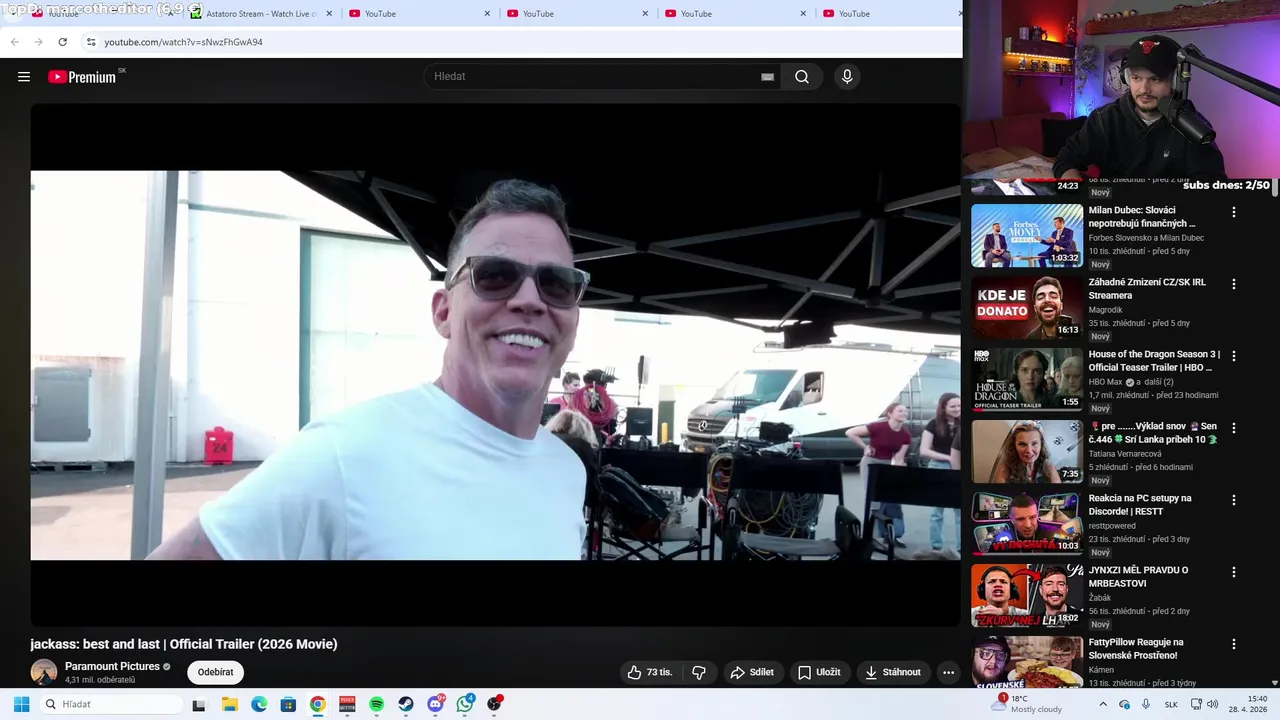This screenshot has height=720, width=1280.
Task: Open File Explorer from the taskbar
Action: pos(228,704)
